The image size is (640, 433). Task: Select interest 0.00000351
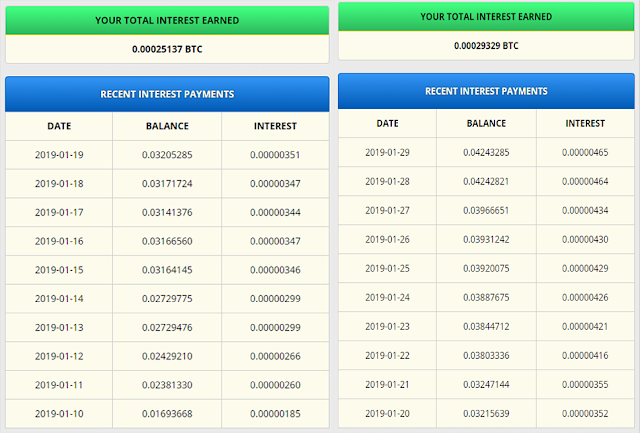[275, 155]
